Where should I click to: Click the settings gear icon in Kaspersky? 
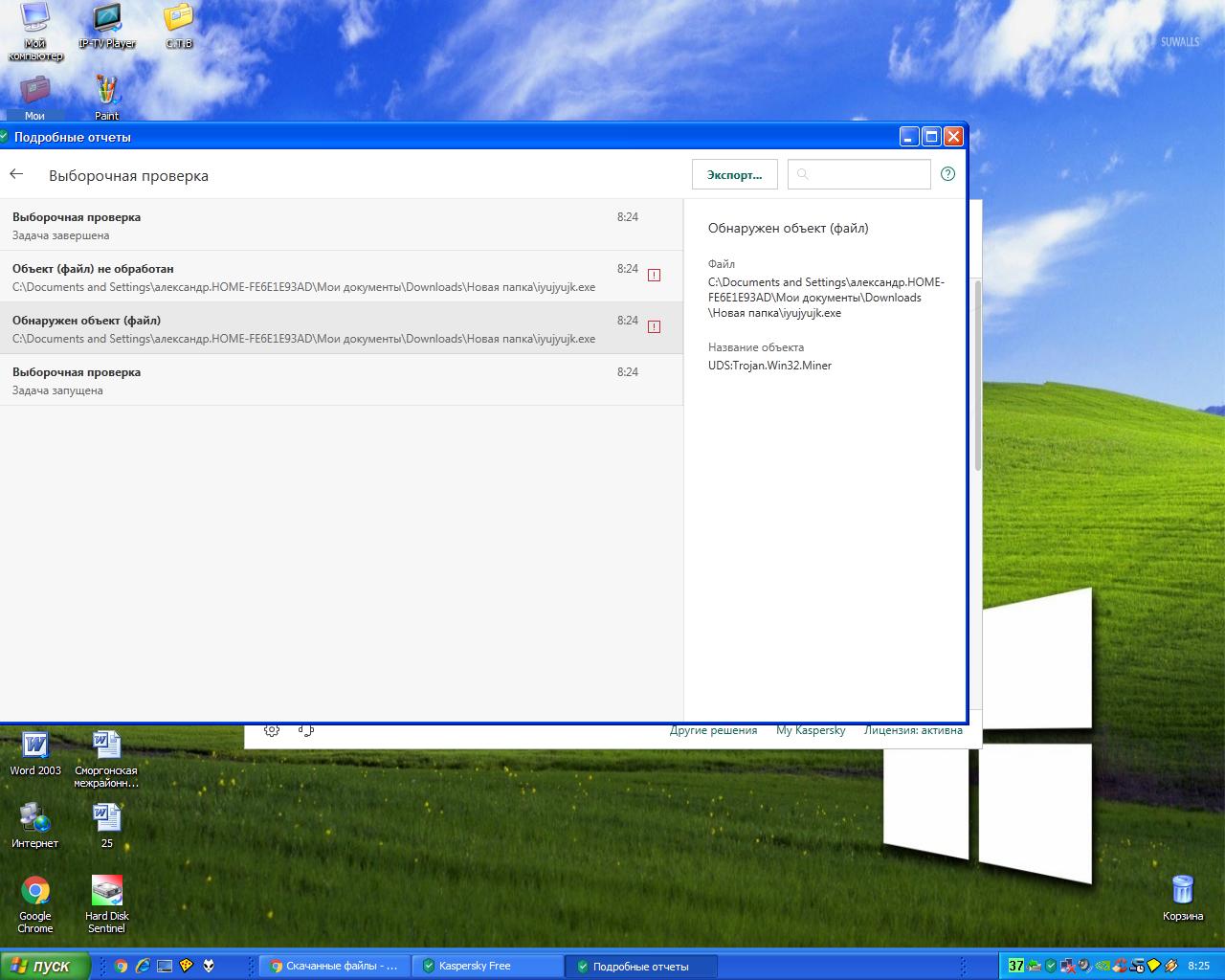[x=272, y=730]
